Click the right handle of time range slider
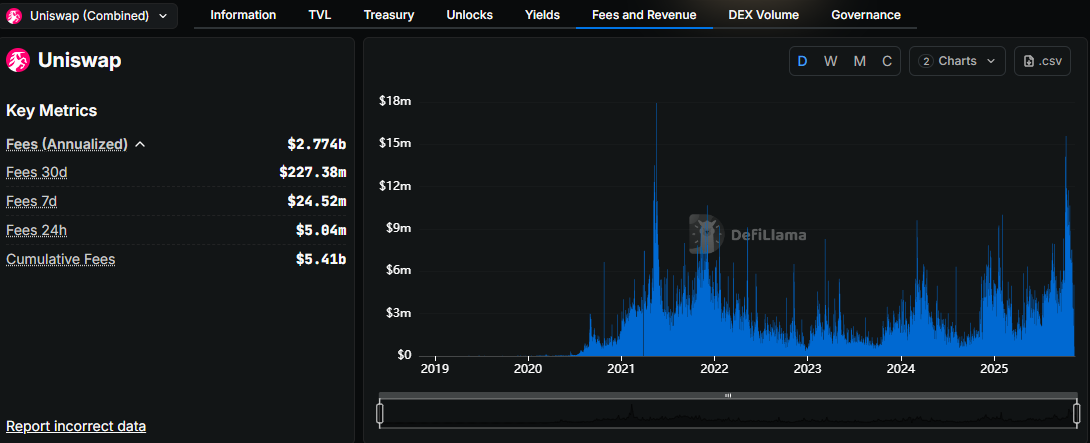 [1076, 413]
